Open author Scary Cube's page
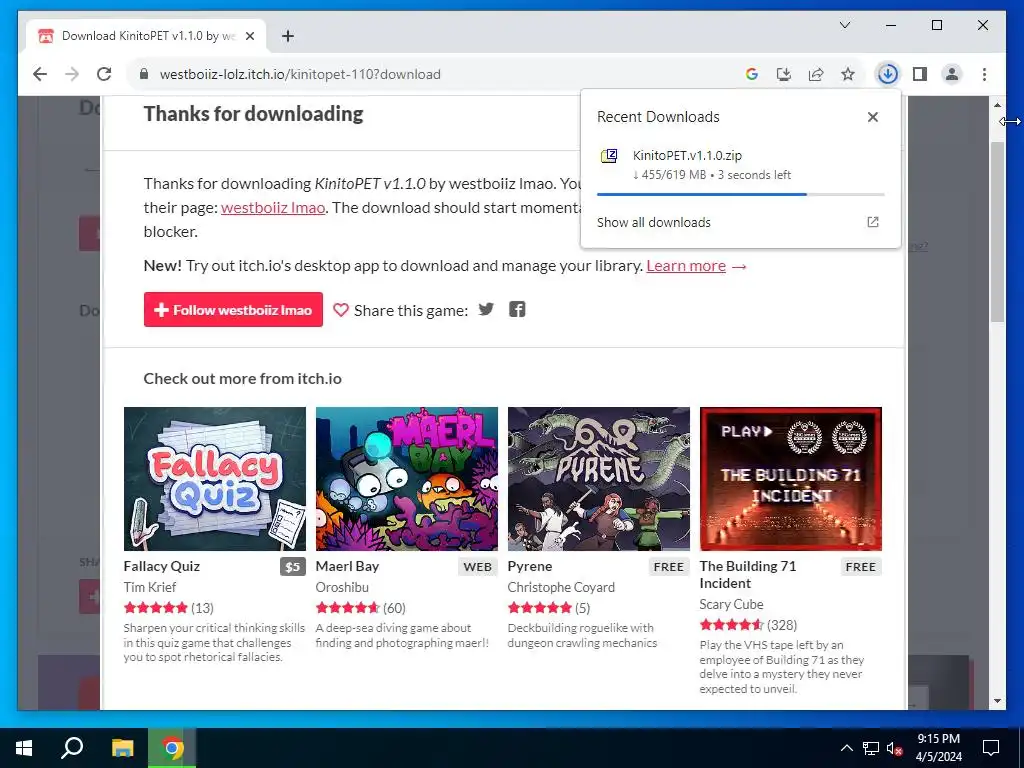The height and width of the screenshot is (768, 1024). click(731, 604)
